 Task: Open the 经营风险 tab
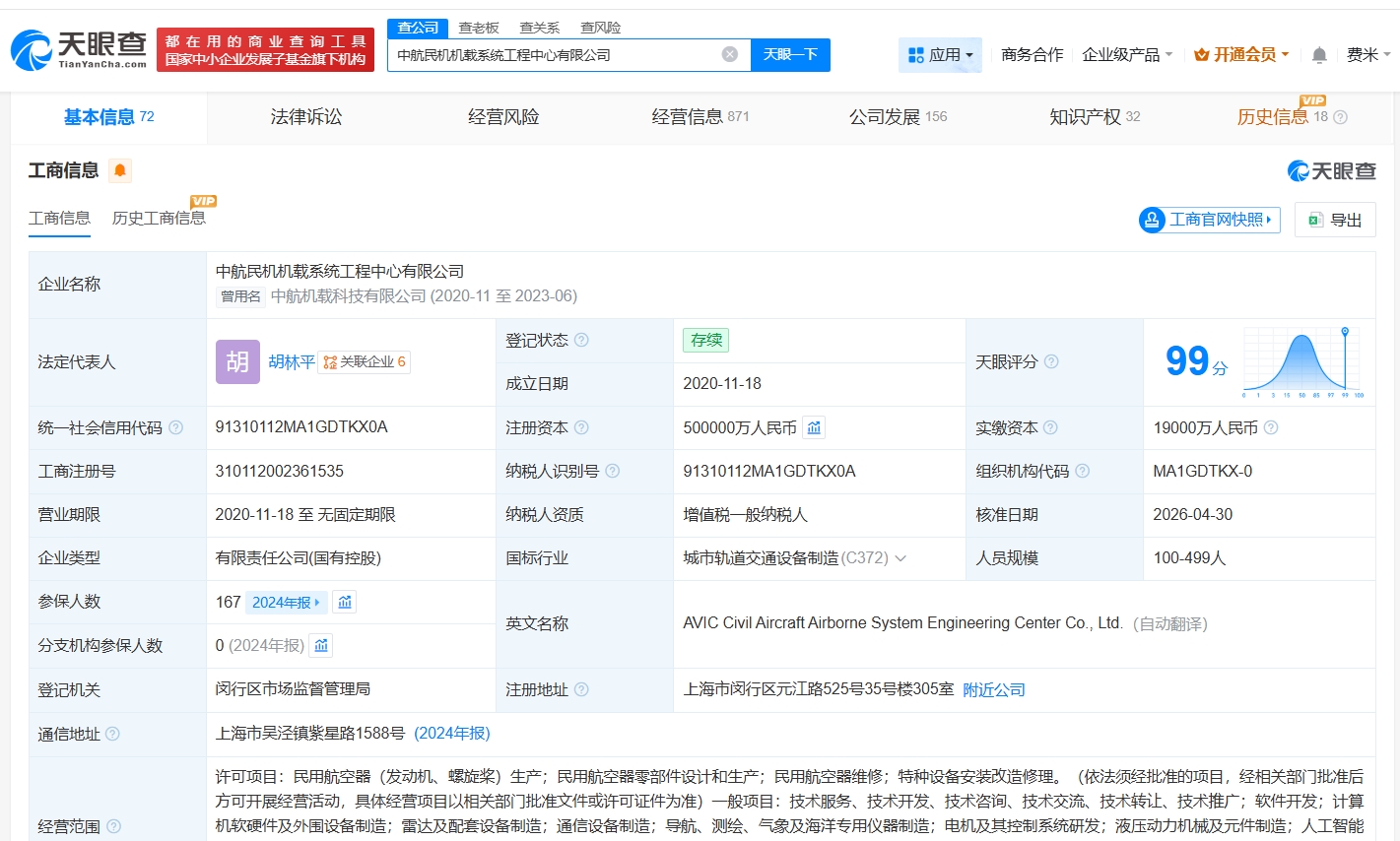pos(503,117)
